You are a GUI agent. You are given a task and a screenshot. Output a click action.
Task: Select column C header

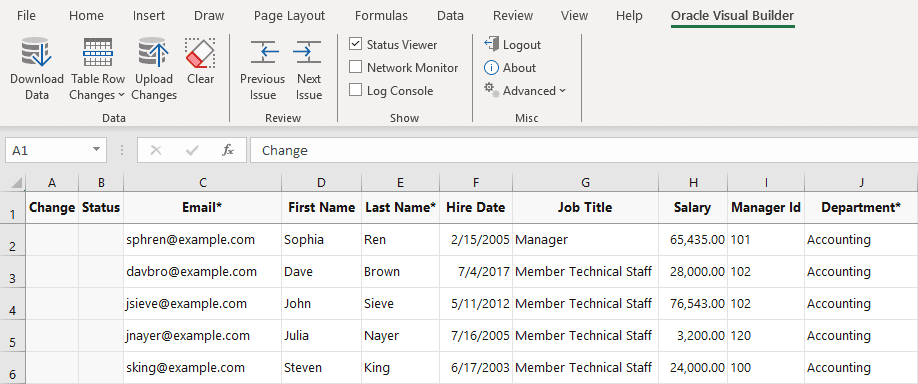203,183
